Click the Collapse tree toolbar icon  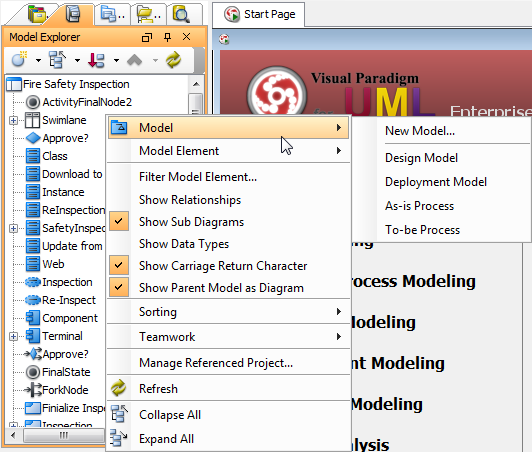click(58, 59)
